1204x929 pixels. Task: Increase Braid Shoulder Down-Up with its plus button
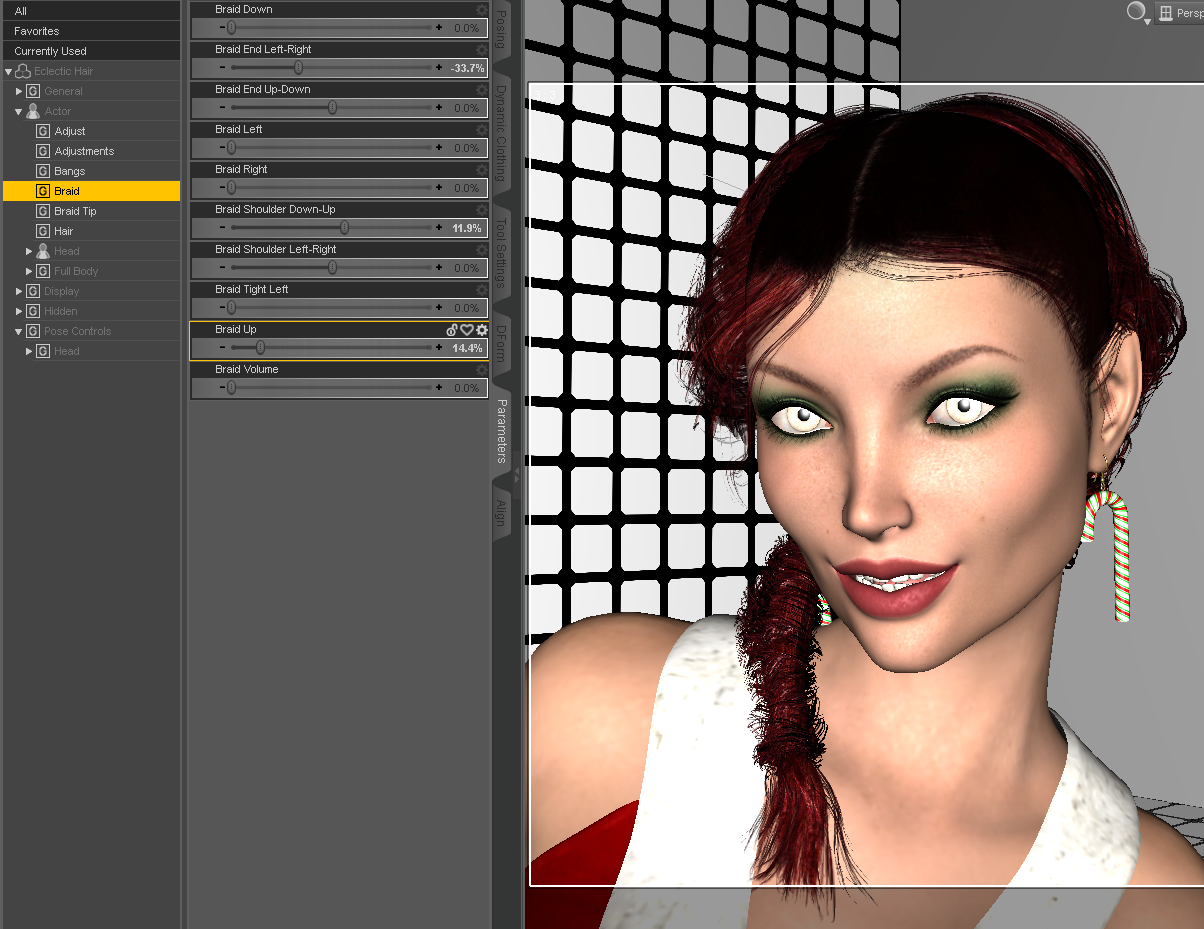coord(439,228)
